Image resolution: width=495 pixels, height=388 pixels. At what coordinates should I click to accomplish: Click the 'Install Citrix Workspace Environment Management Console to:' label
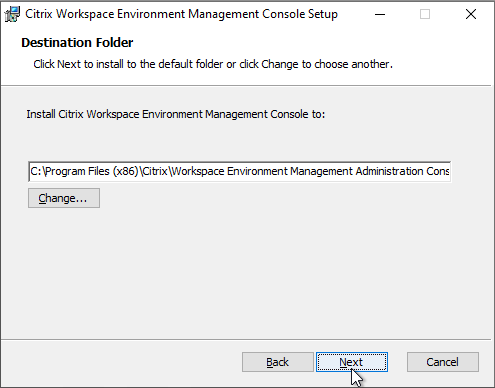[176, 114]
